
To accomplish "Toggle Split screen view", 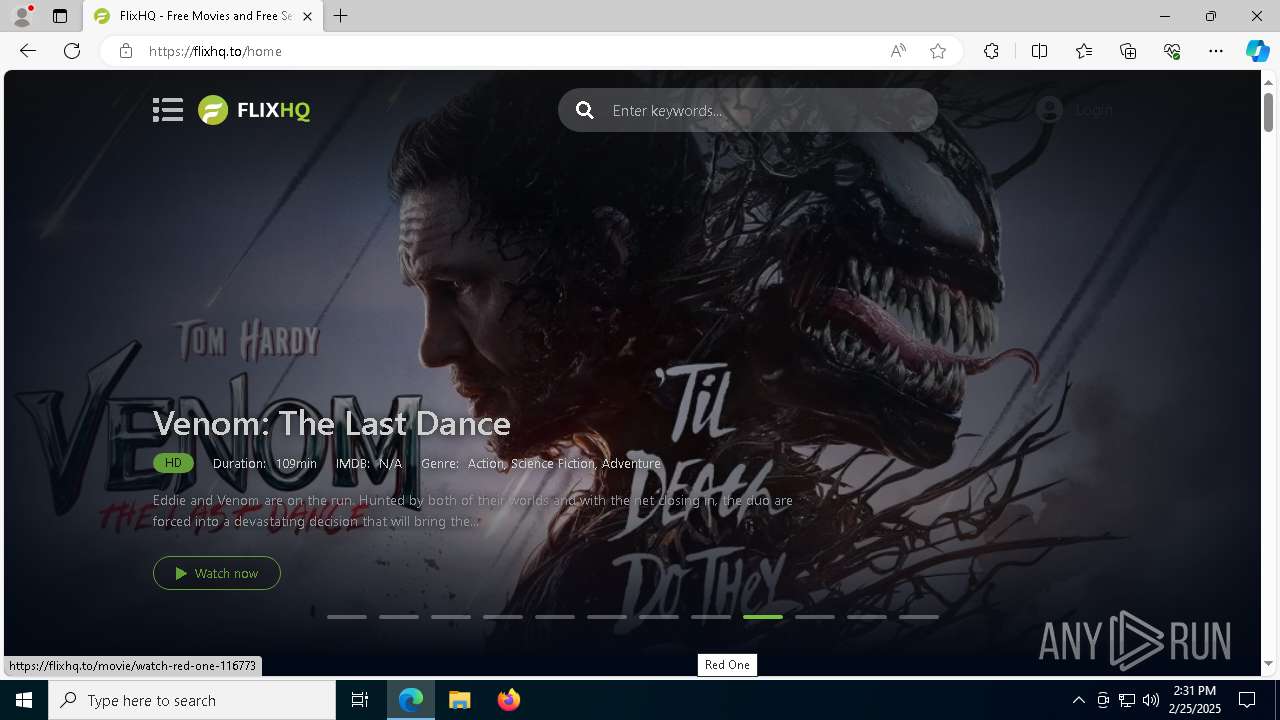I will click(x=1039, y=51).
